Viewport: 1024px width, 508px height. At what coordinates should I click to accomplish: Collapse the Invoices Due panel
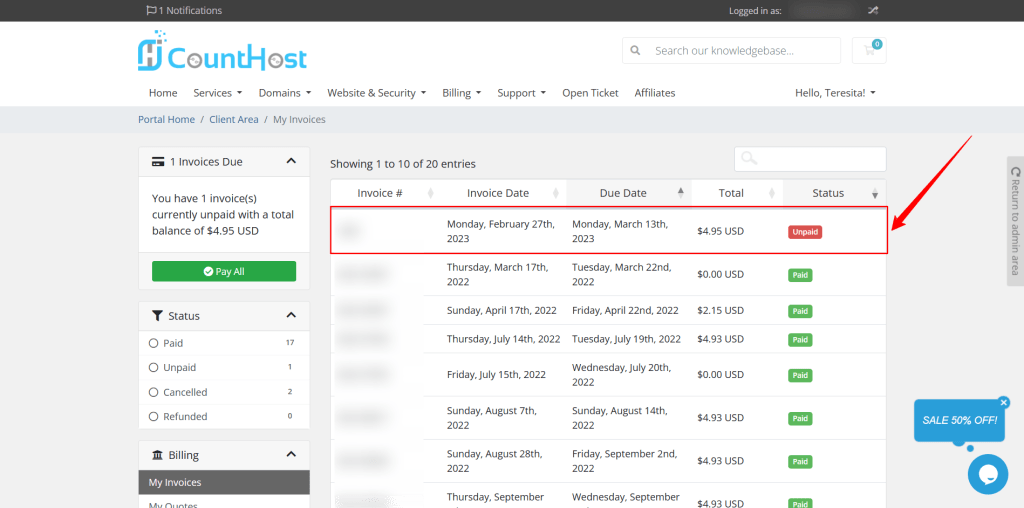coord(291,161)
